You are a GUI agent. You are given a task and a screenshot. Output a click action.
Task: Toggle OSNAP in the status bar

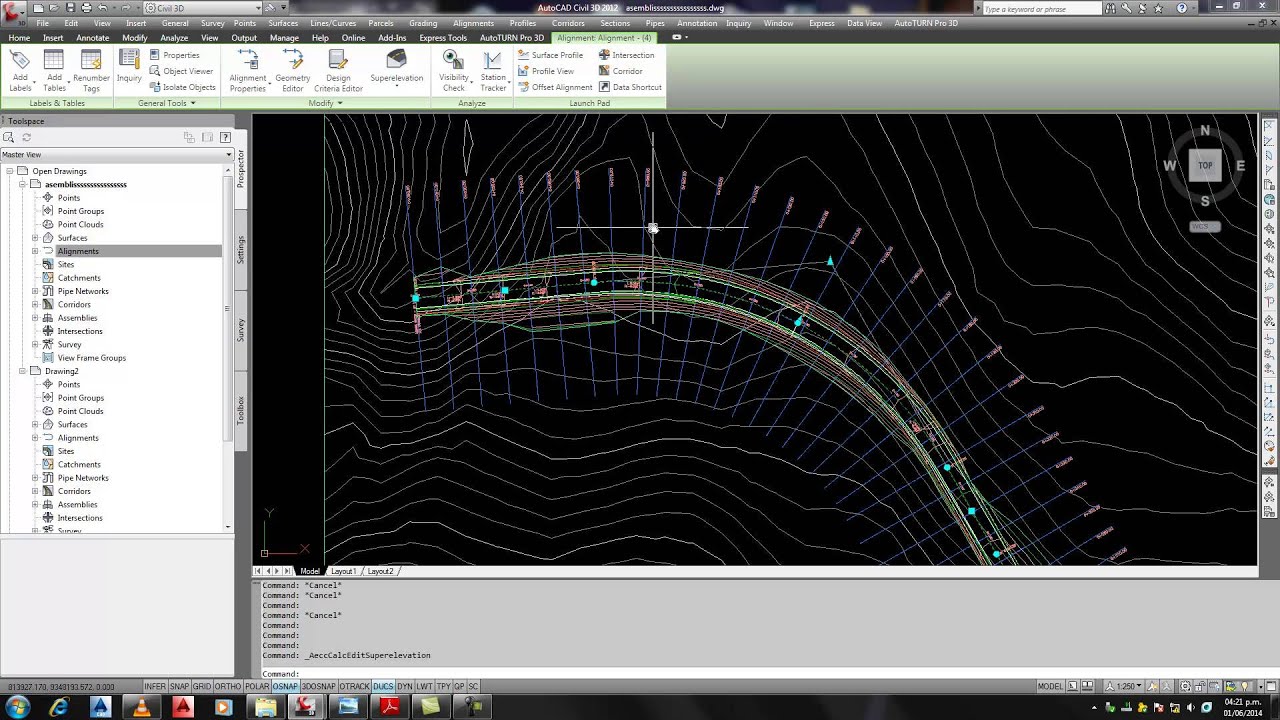coord(285,687)
